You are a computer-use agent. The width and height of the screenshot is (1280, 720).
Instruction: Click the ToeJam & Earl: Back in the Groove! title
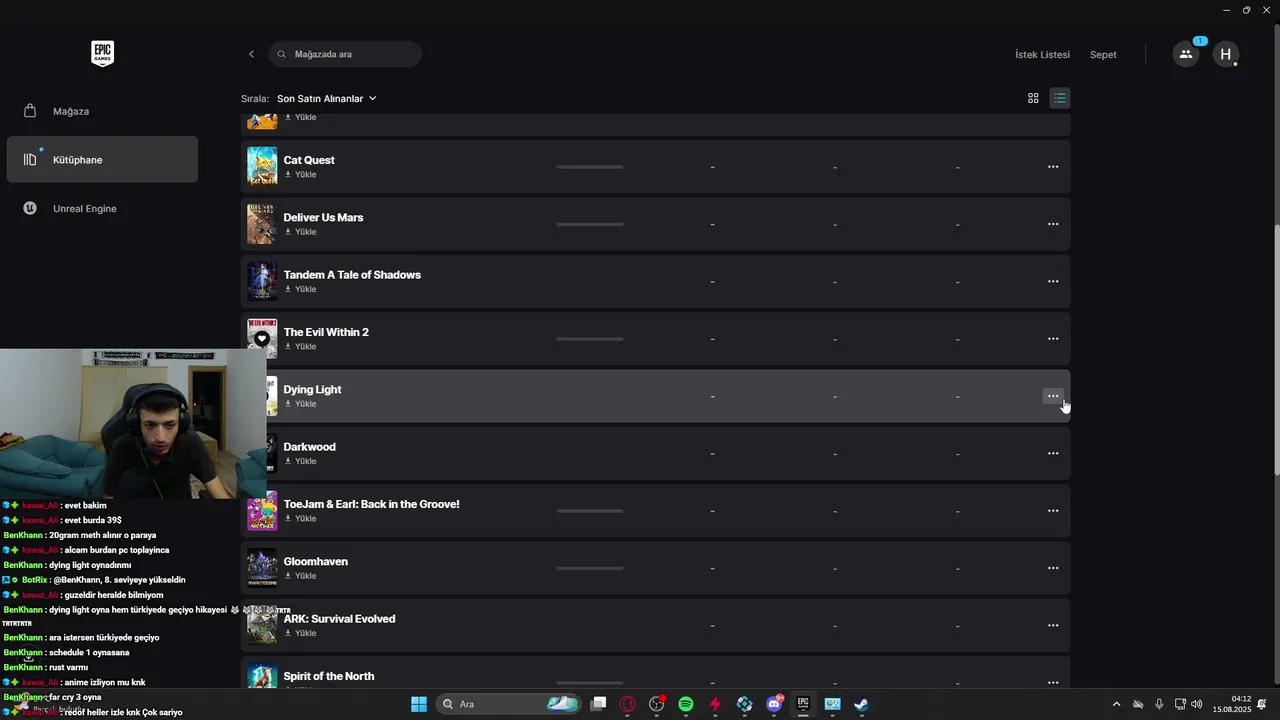pos(371,504)
